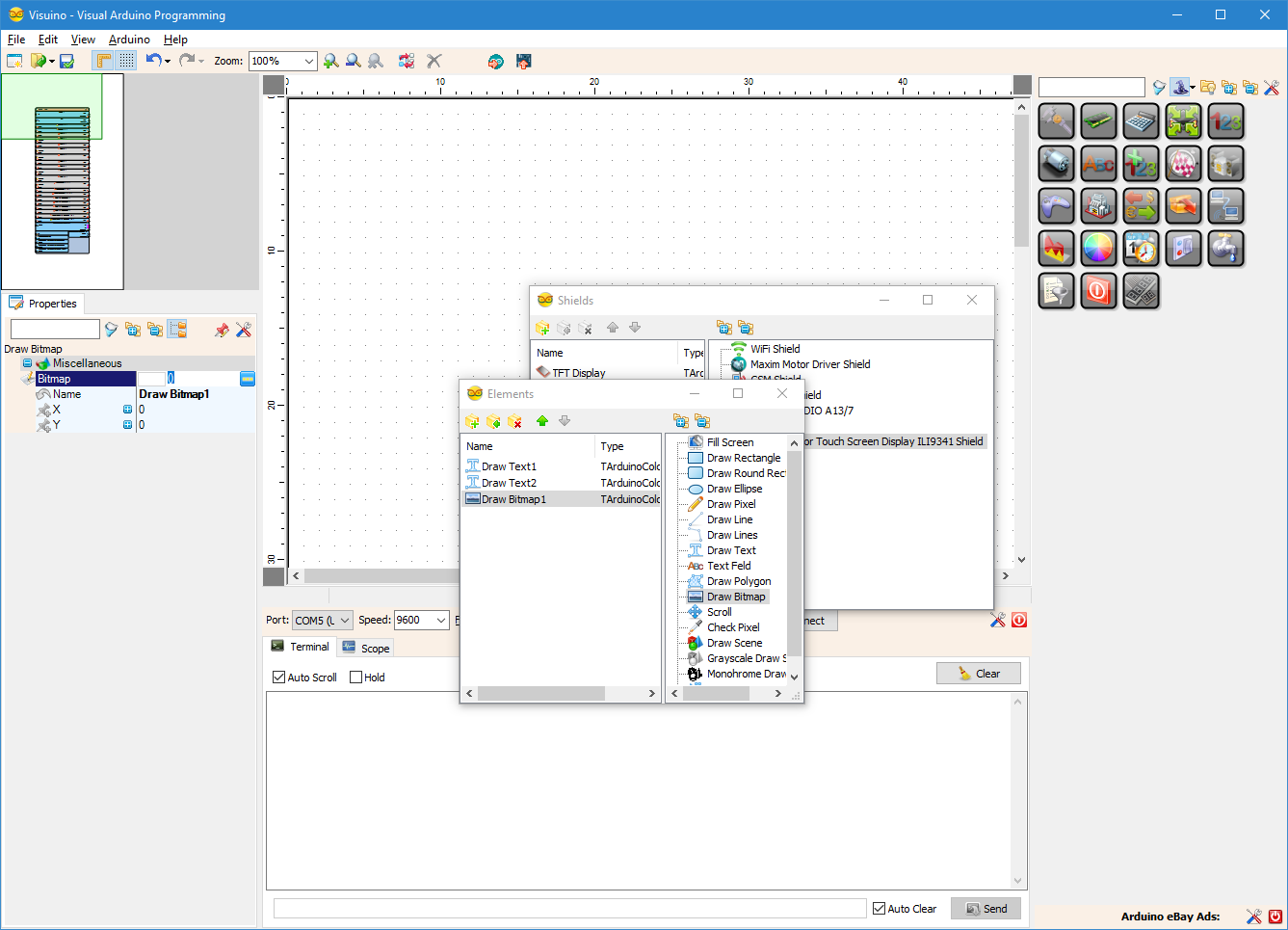The width and height of the screenshot is (1288, 930).
Task: Open the Math calculator palette category
Action: click(1141, 121)
